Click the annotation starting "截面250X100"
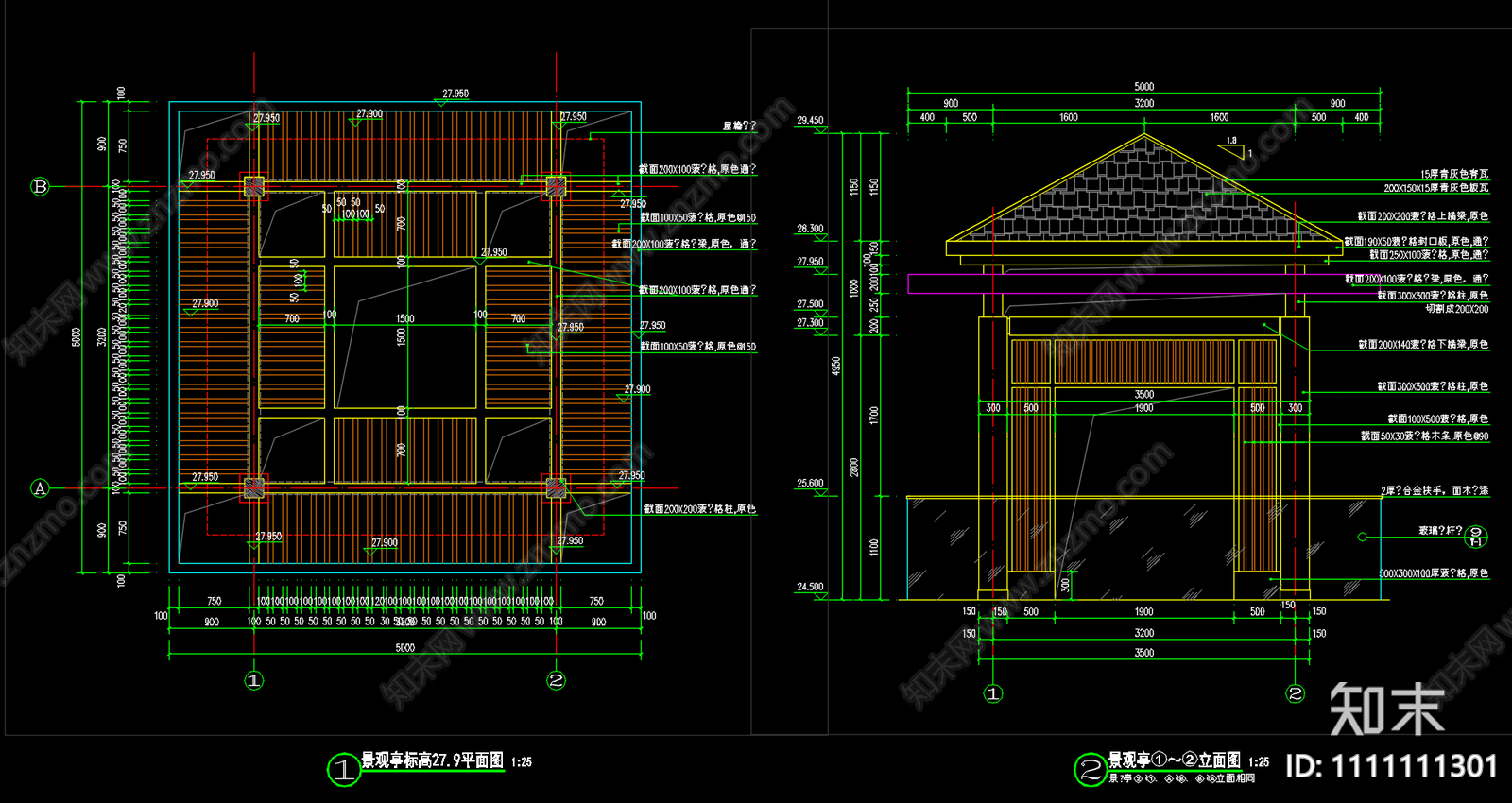Image resolution: width=1512 pixels, height=803 pixels. 1430,255
